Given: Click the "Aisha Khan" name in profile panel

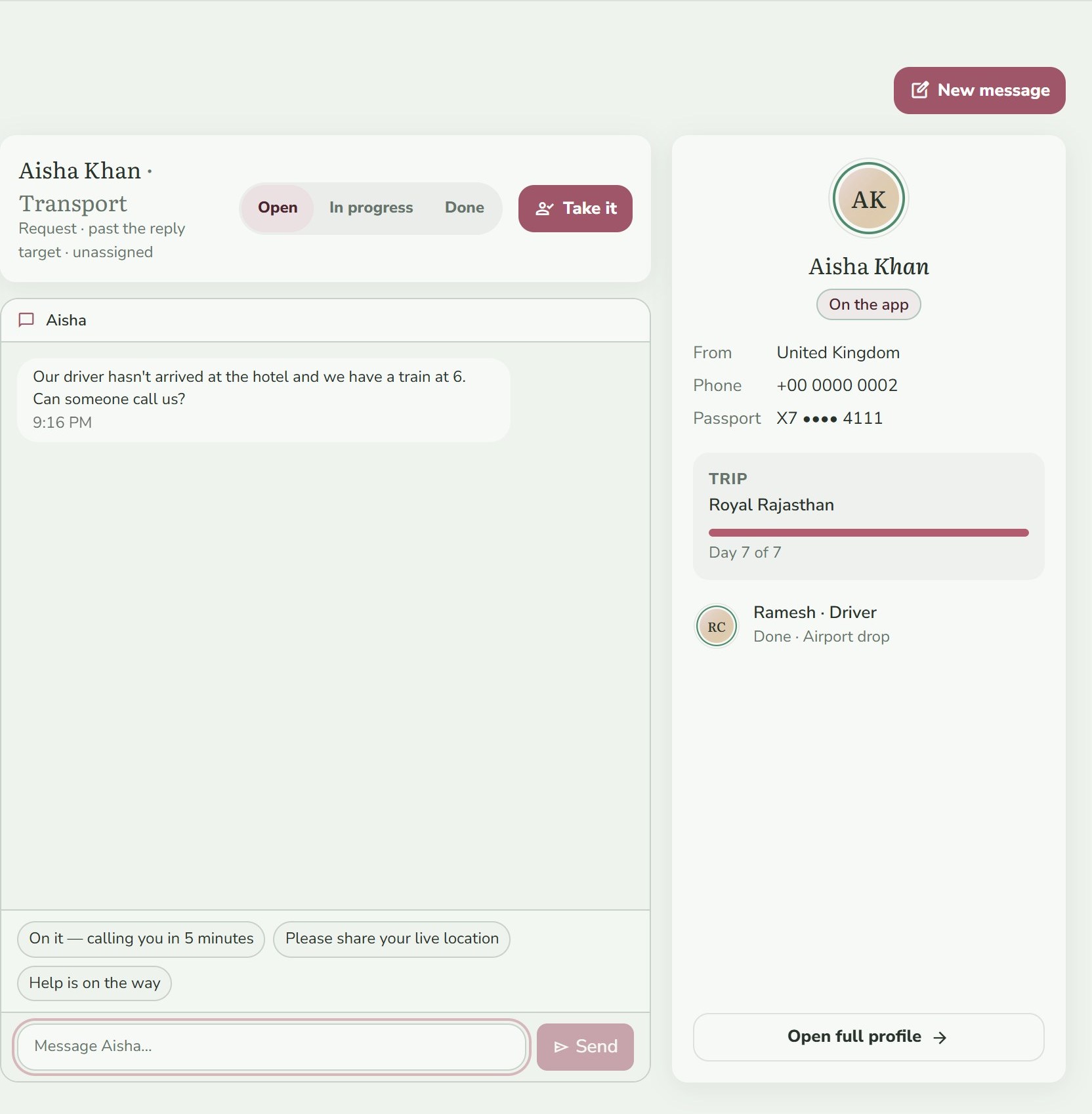Looking at the screenshot, I should 869,266.
